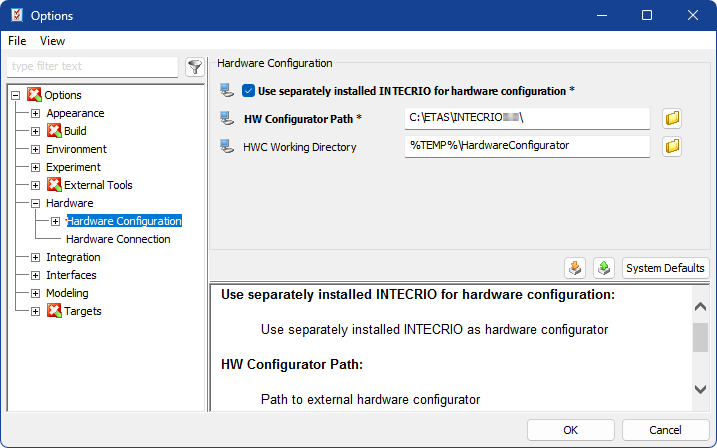This screenshot has height=448, width=717.
Task: Open folder browser for HWC Working Directory
Action: (672, 146)
